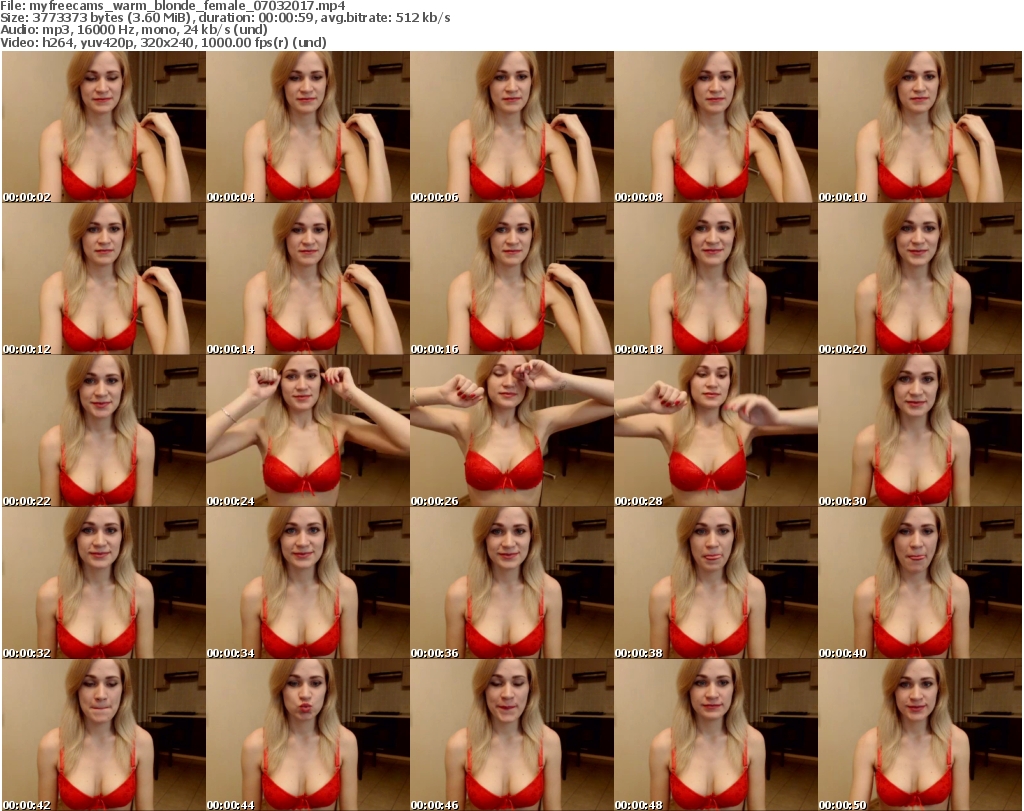Select the thumbnail stamped 00:00:18
This screenshot has height=811, width=1024.
point(716,279)
